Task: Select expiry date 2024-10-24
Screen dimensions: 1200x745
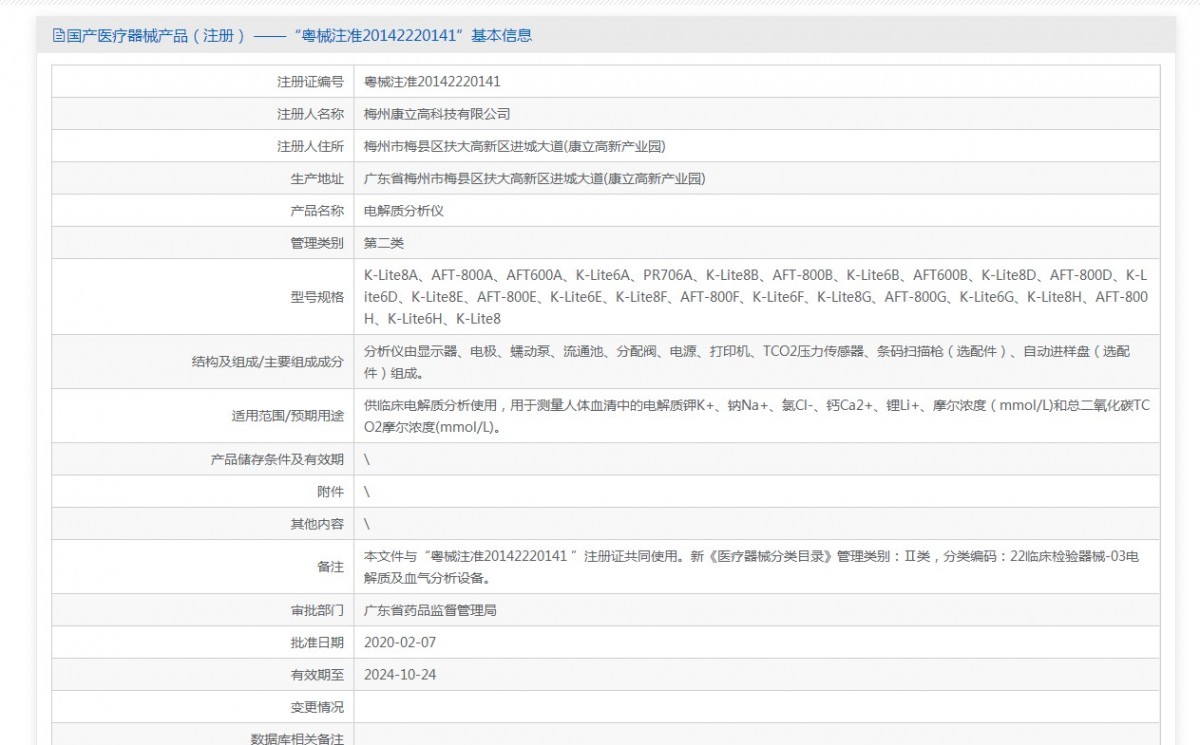Action: point(400,674)
